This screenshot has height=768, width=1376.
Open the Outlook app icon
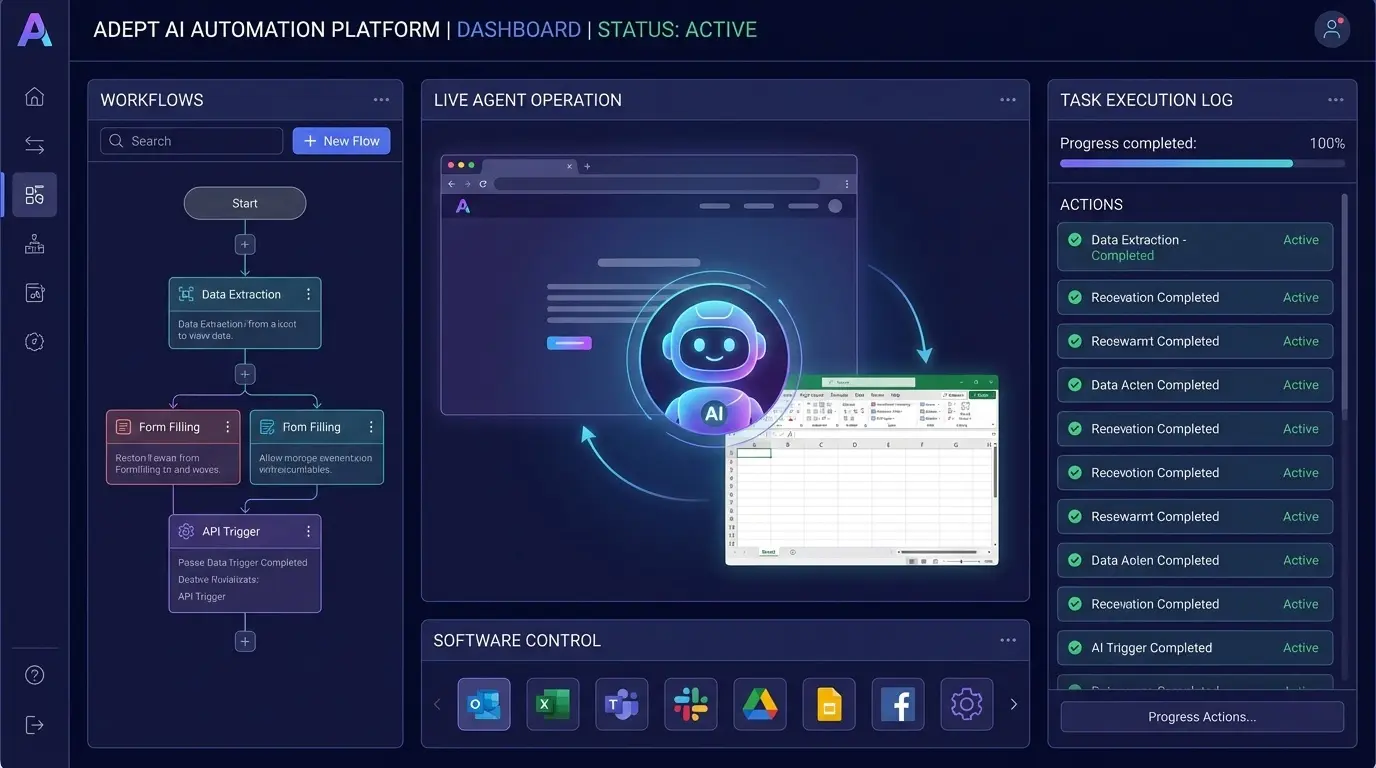pos(484,704)
